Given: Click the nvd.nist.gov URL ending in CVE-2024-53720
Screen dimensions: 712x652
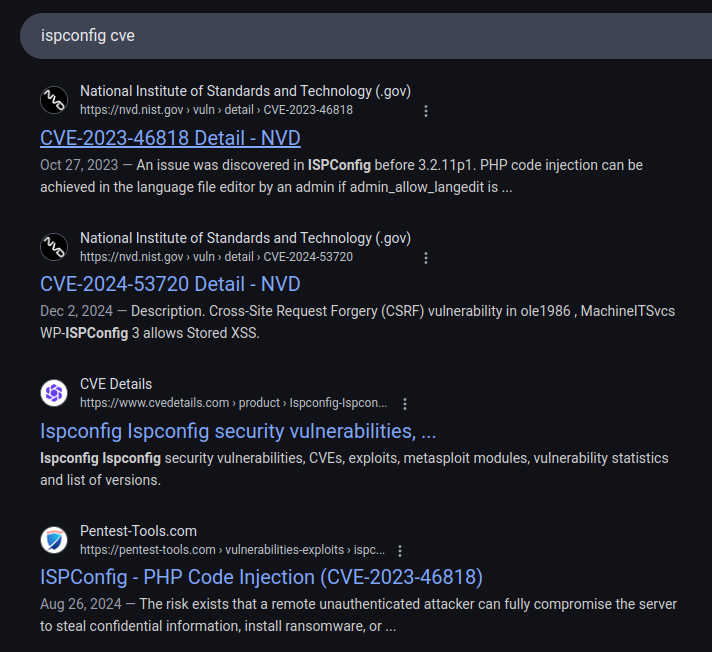Looking at the screenshot, I should 216,257.
